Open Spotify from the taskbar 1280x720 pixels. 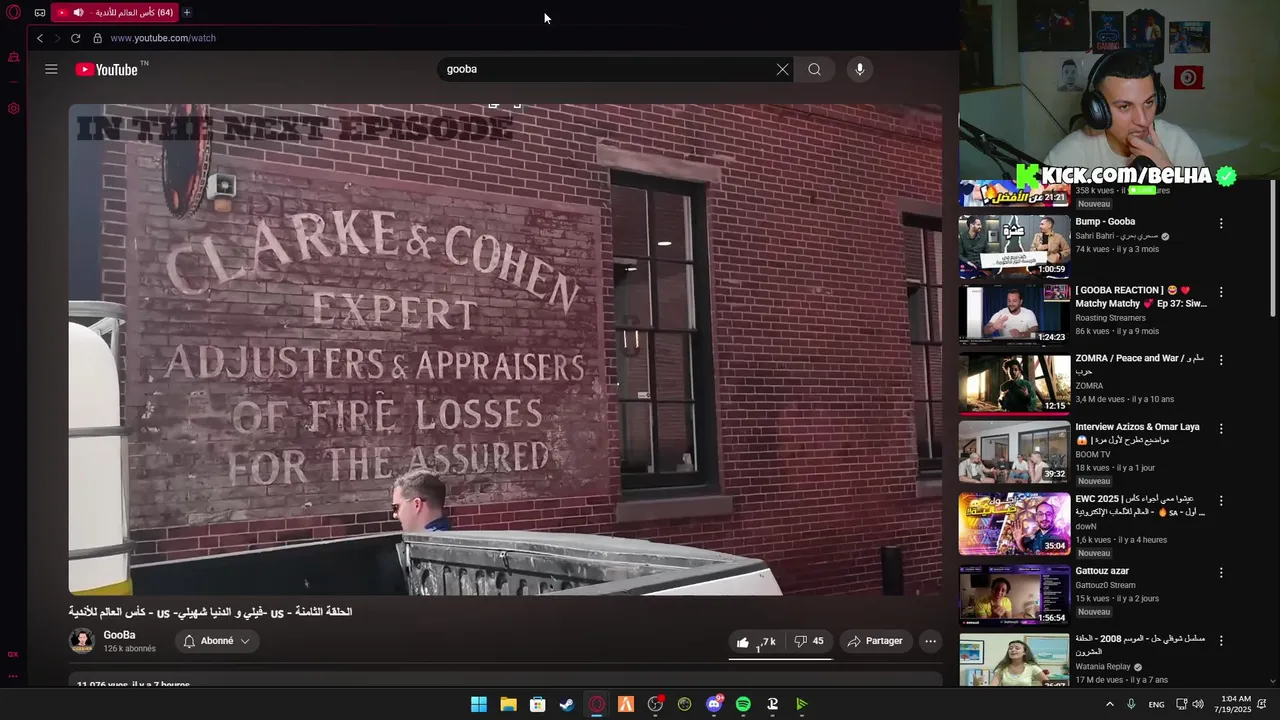(x=743, y=704)
